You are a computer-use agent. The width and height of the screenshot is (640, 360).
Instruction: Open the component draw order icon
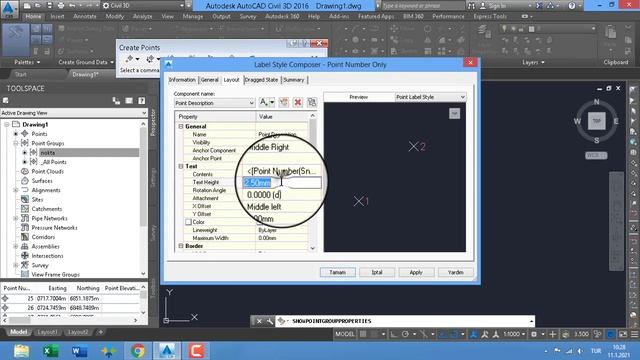click(312, 102)
